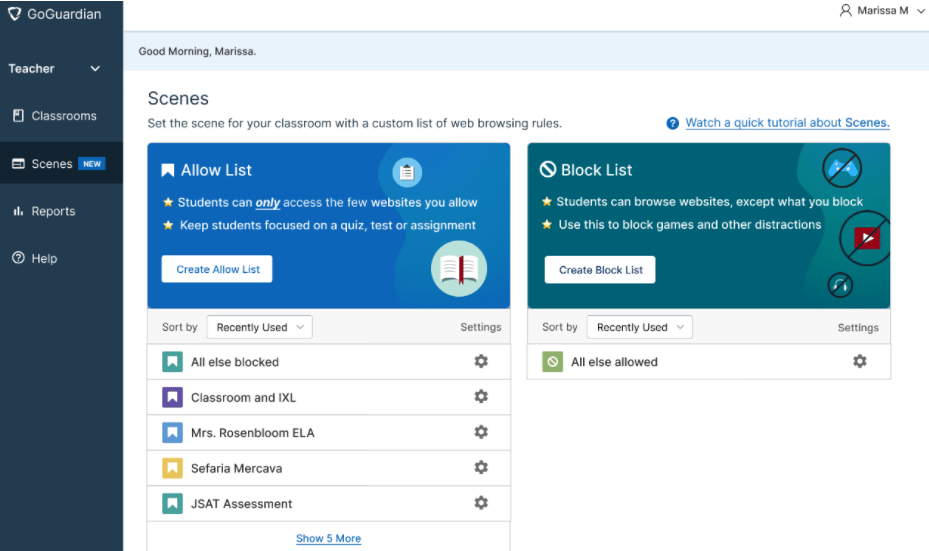Viewport: 929px width, 551px height.
Task: Click the Show 5 More link
Action: click(x=328, y=538)
